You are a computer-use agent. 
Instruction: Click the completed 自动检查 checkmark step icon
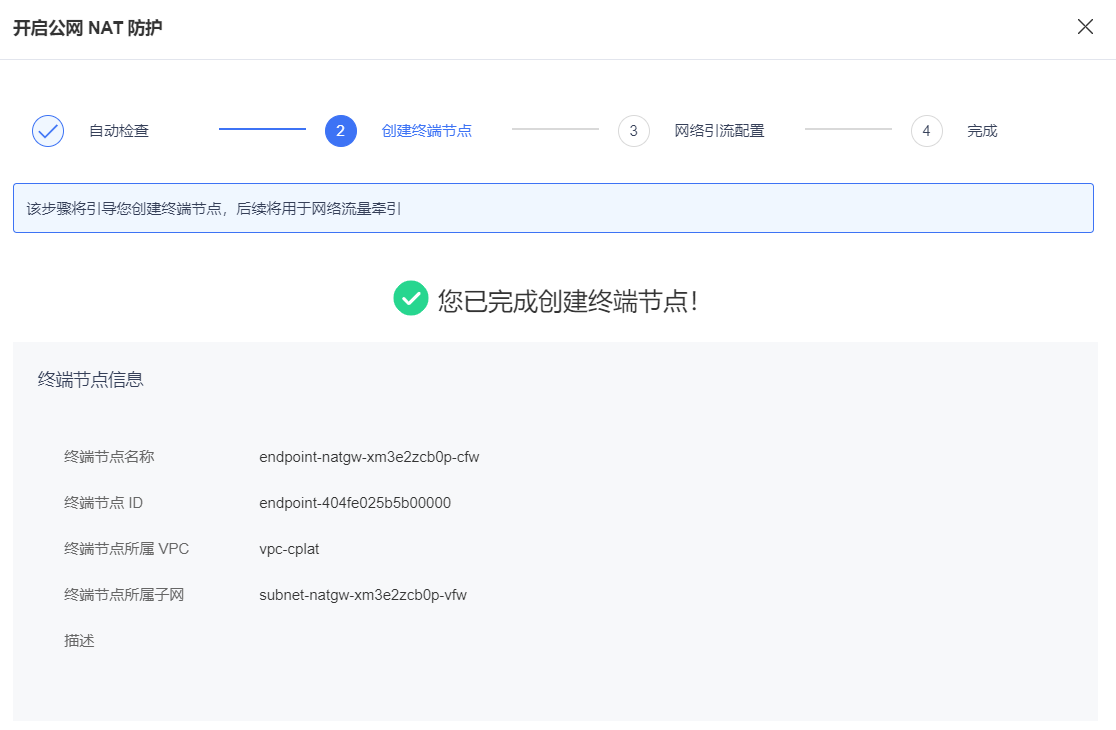[48, 131]
